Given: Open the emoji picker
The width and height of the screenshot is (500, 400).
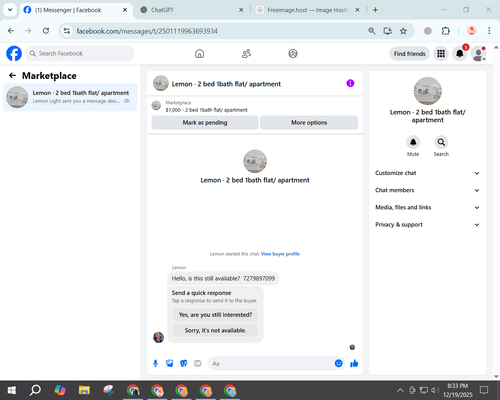Looking at the screenshot, I should [x=338, y=363].
